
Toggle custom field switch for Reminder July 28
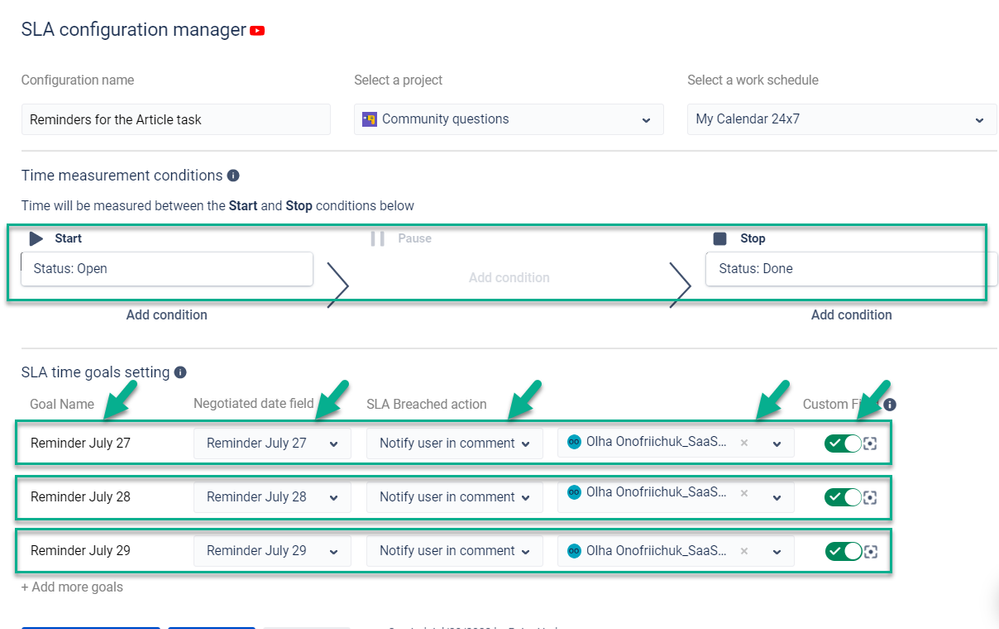click(843, 497)
